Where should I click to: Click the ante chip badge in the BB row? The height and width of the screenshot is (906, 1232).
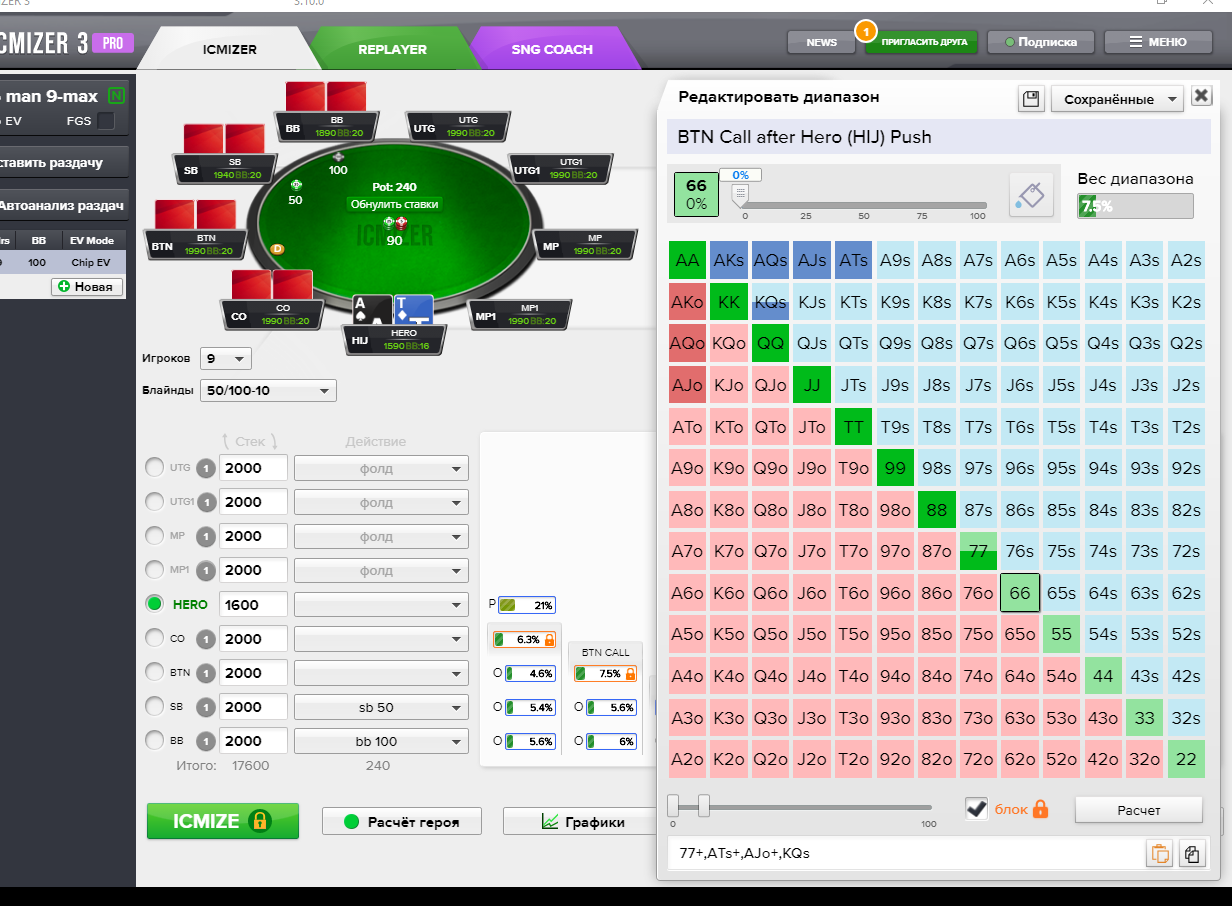click(205, 740)
